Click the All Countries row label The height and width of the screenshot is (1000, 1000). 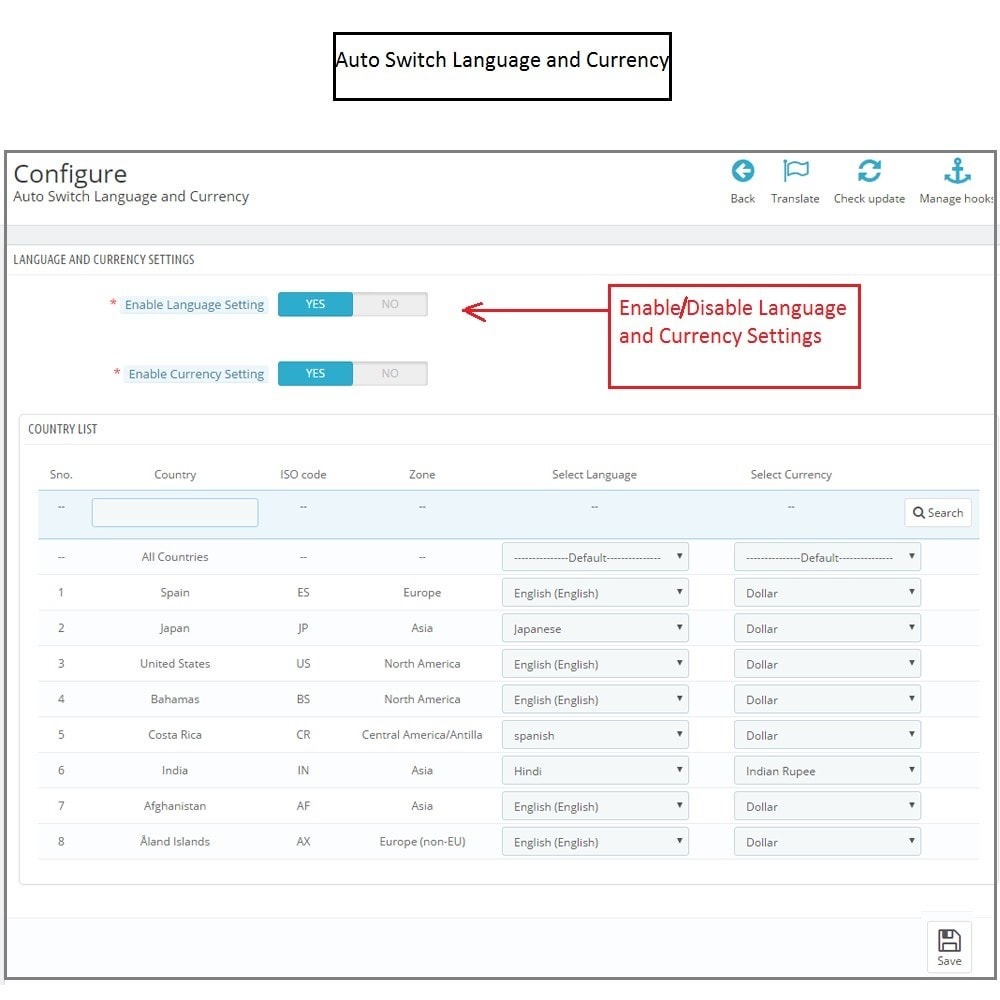[175, 557]
